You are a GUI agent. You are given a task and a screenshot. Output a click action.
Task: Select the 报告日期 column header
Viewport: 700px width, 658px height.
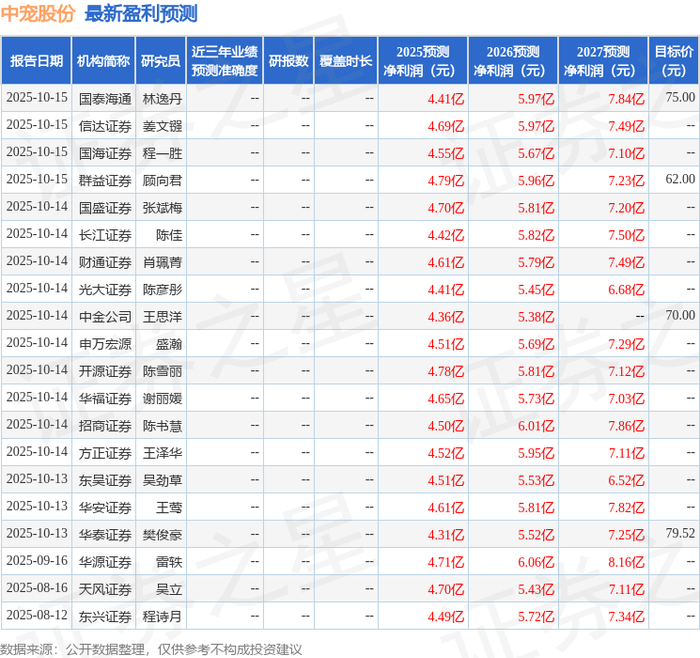(x=36, y=61)
